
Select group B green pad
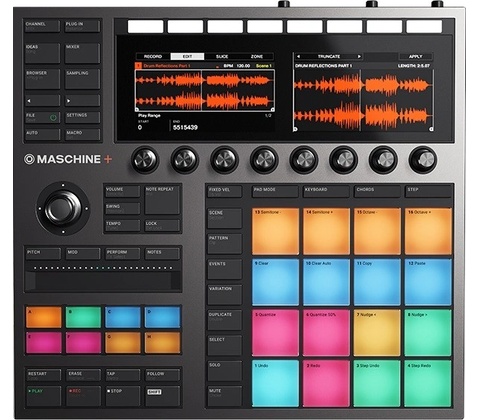83,317
